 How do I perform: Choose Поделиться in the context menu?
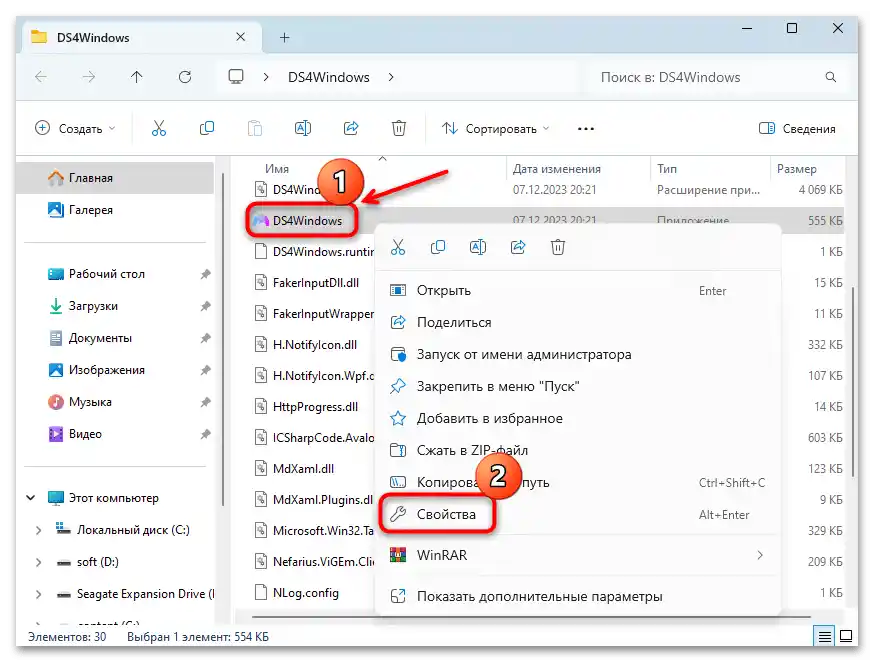pos(578,322)
